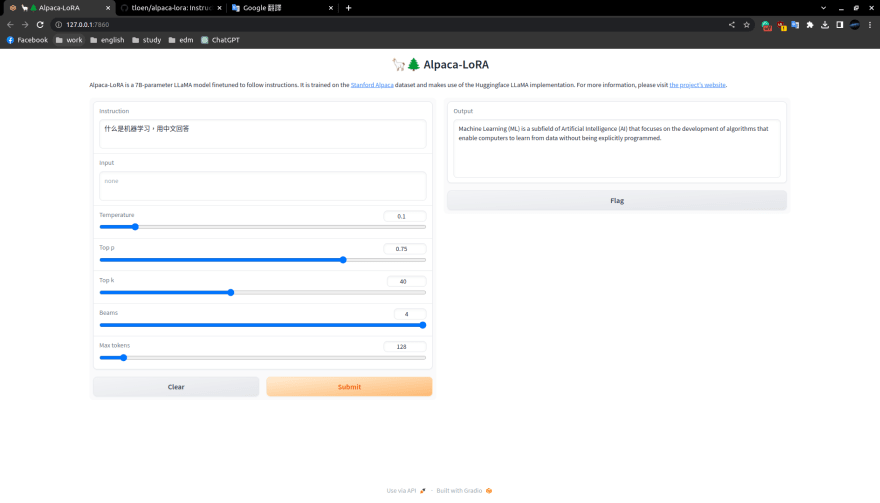
Task: Adjust the Temperature slider handle
Action: [x=135, y=227]
